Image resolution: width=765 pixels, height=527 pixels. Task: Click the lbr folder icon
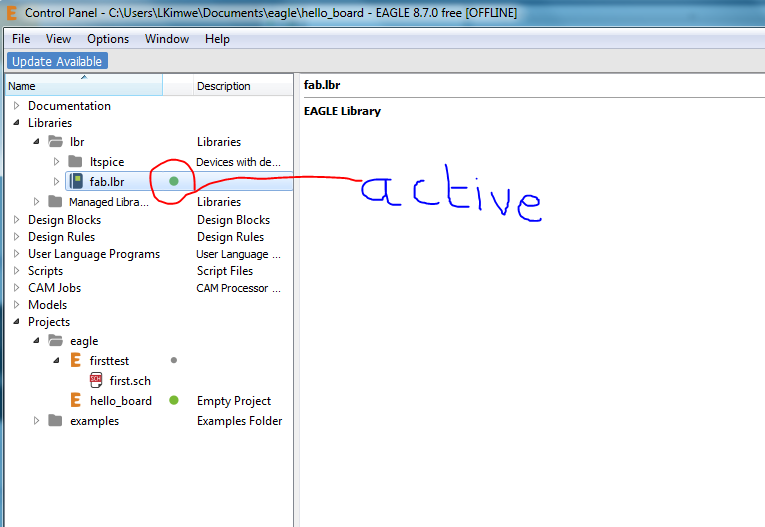[x=56, y=142]
